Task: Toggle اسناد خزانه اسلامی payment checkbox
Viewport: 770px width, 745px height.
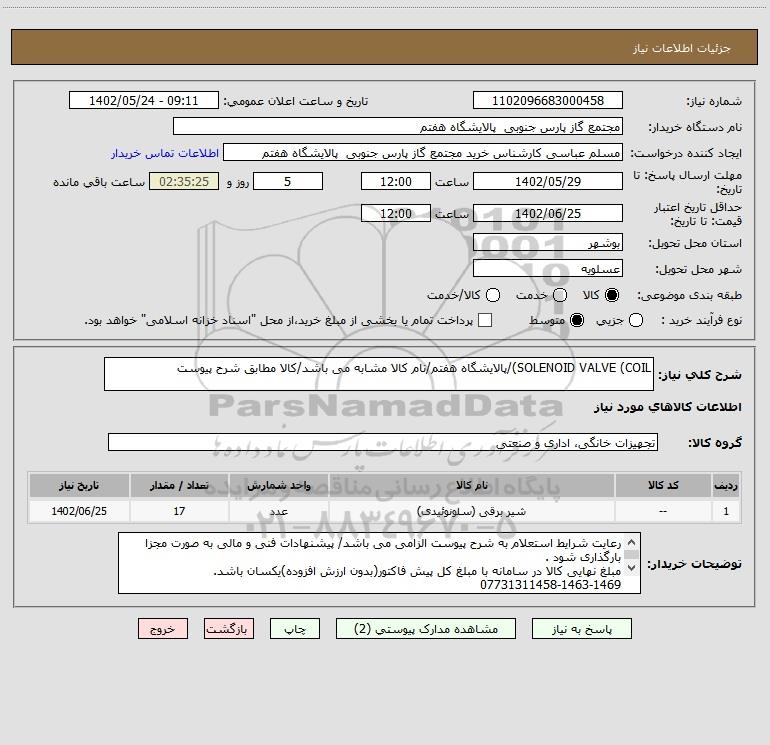Action: click(x=485, y=320)
